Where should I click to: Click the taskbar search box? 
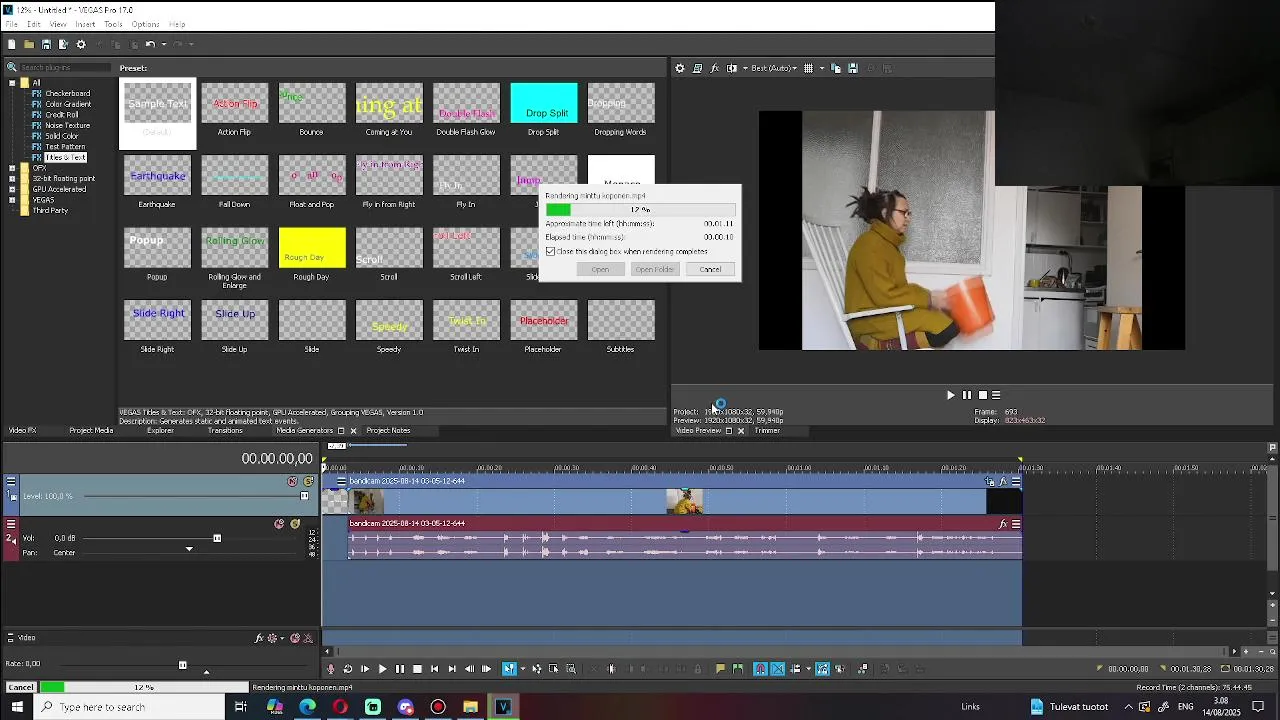(x=130, y=707)
